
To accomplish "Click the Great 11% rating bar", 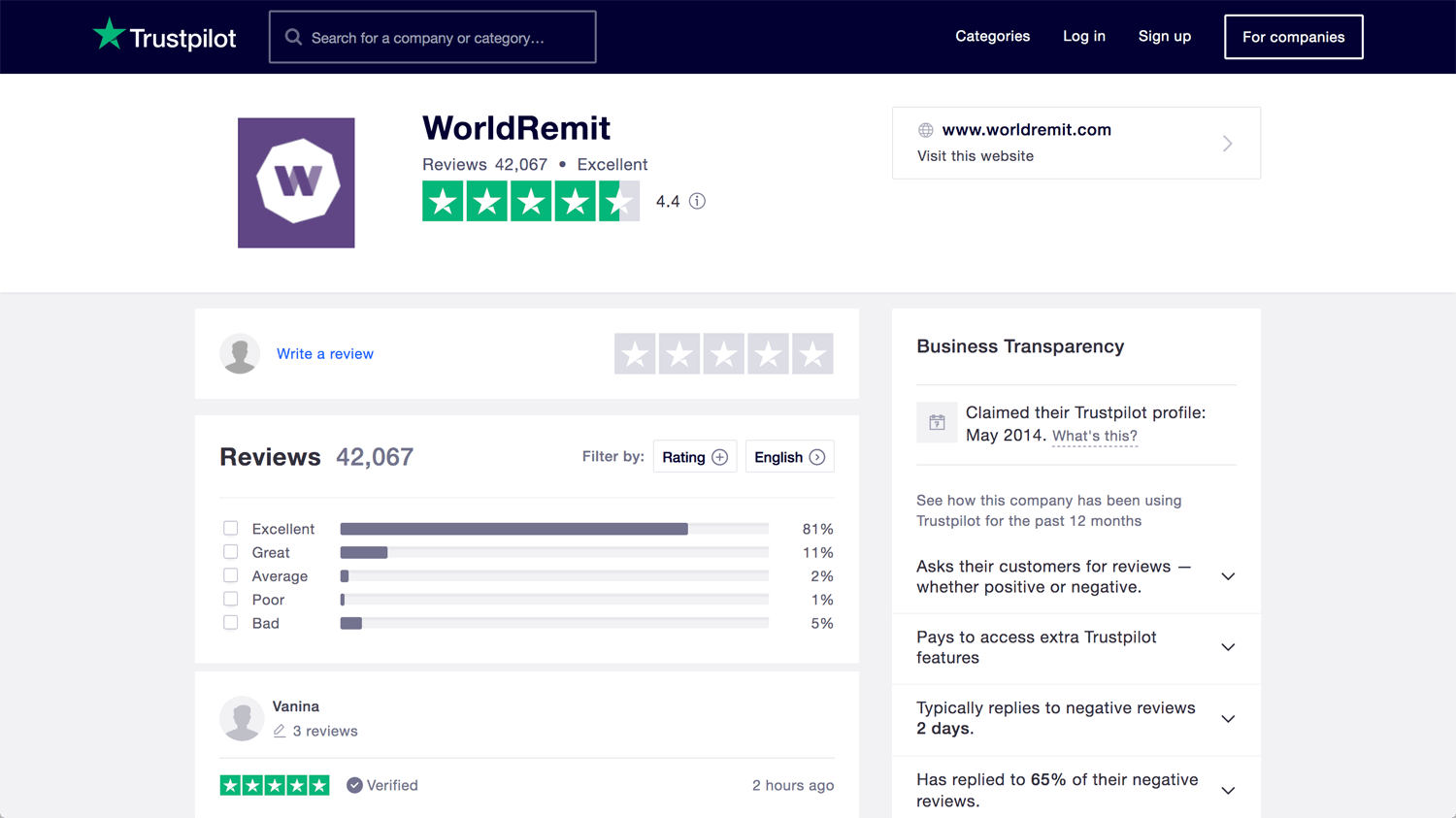I will [x=554, y=552].
